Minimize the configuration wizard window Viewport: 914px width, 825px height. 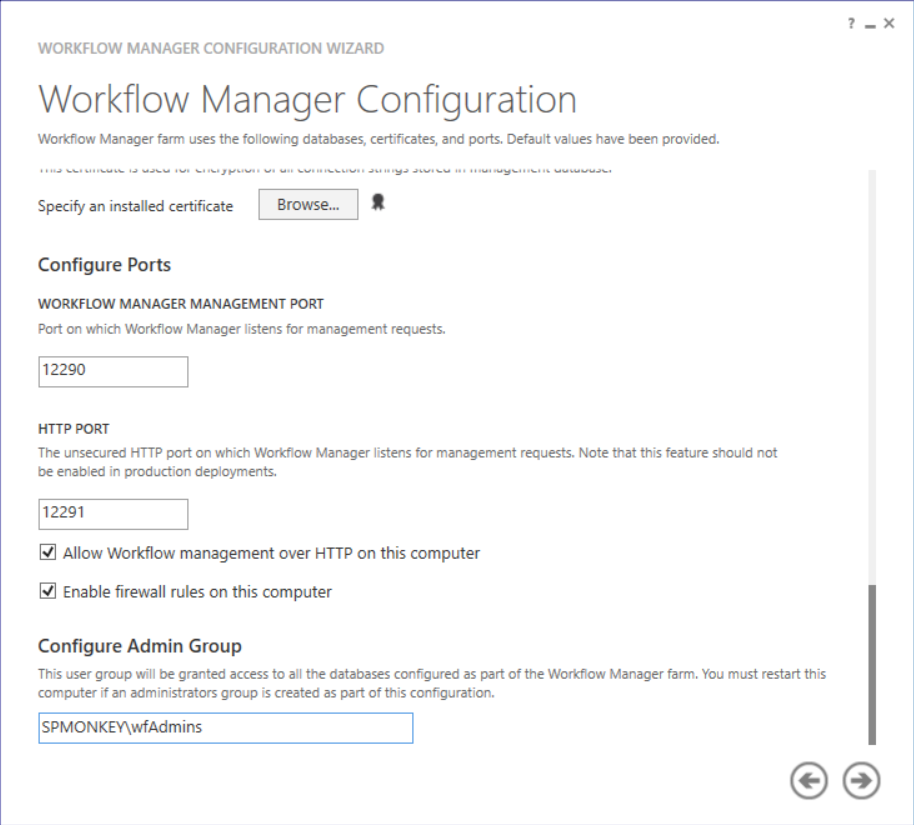[x=870, y=24]
